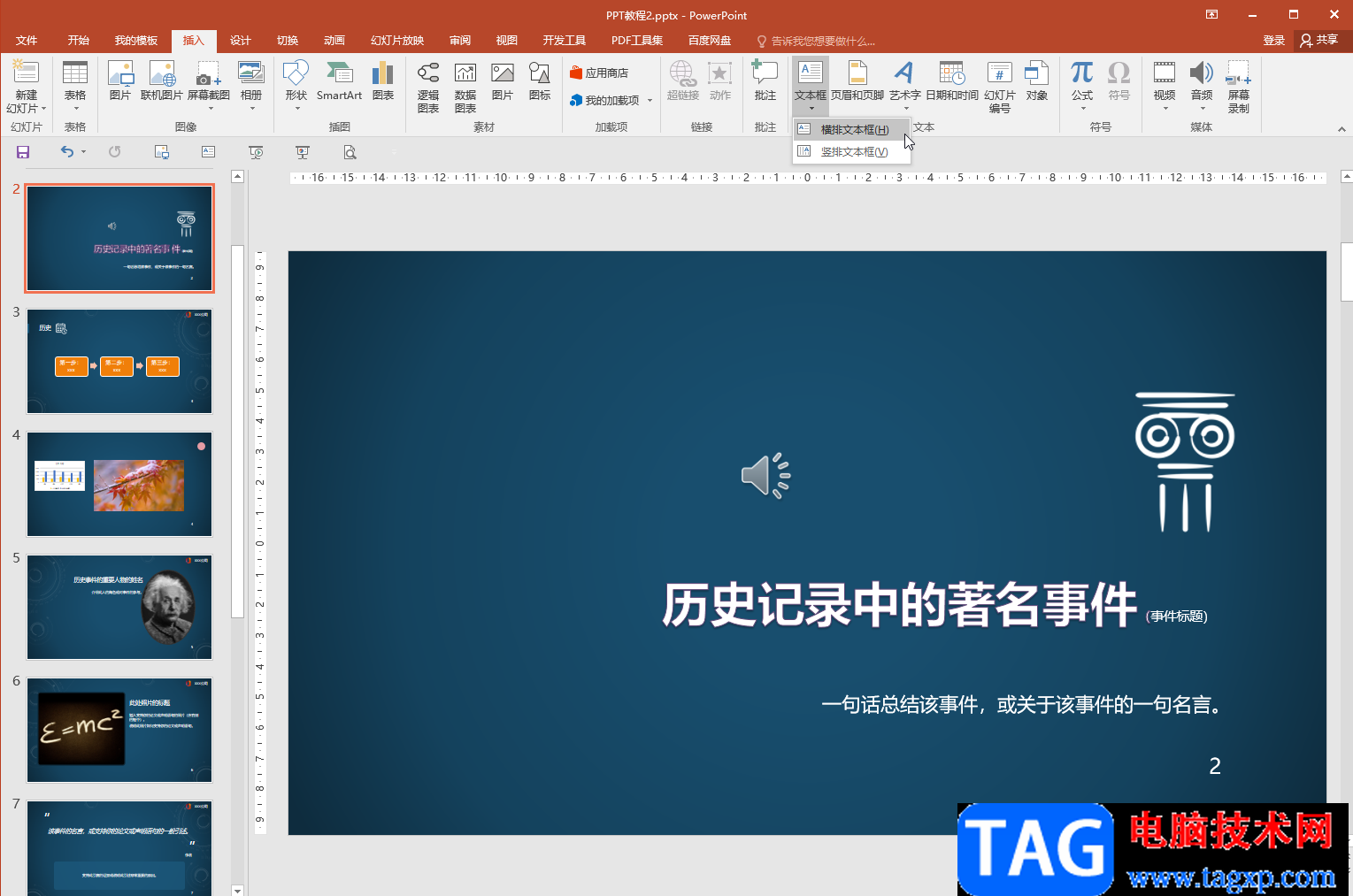Insert slide number 幻灯片编号

click(x=1000, y=88)
